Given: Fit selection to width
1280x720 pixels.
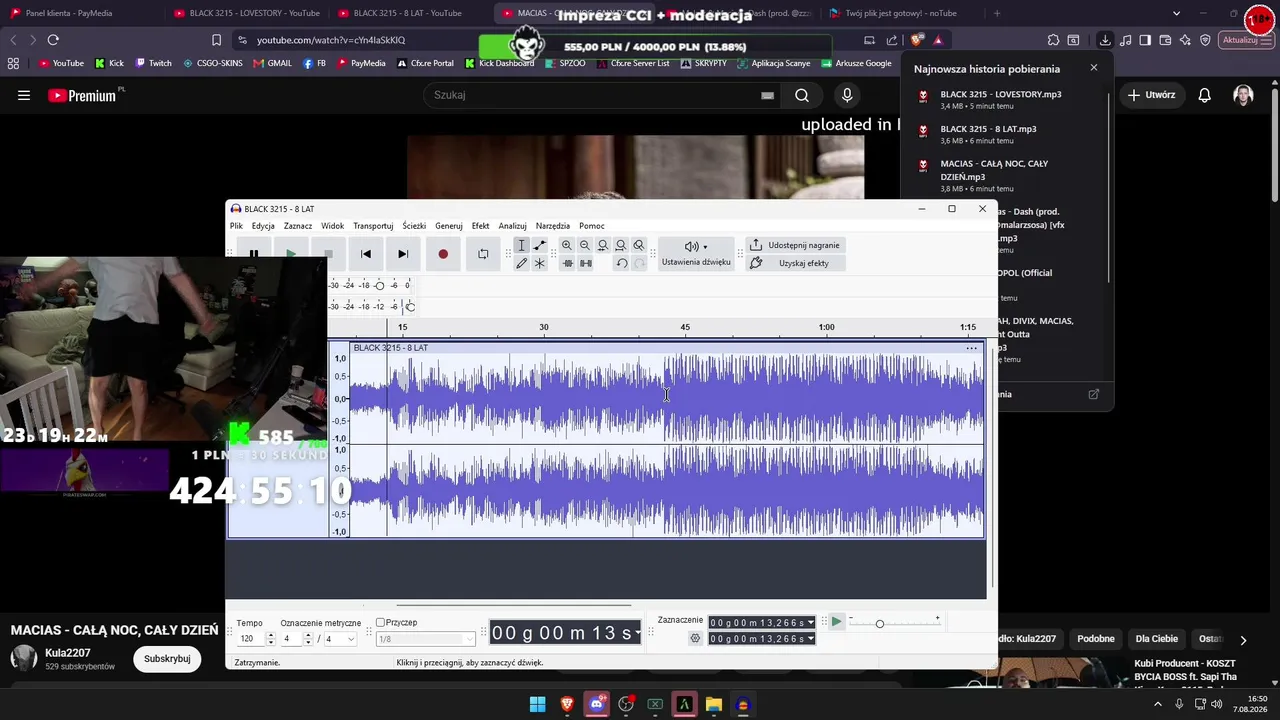Looking at the screenshot, I should (x=603, y=246).
